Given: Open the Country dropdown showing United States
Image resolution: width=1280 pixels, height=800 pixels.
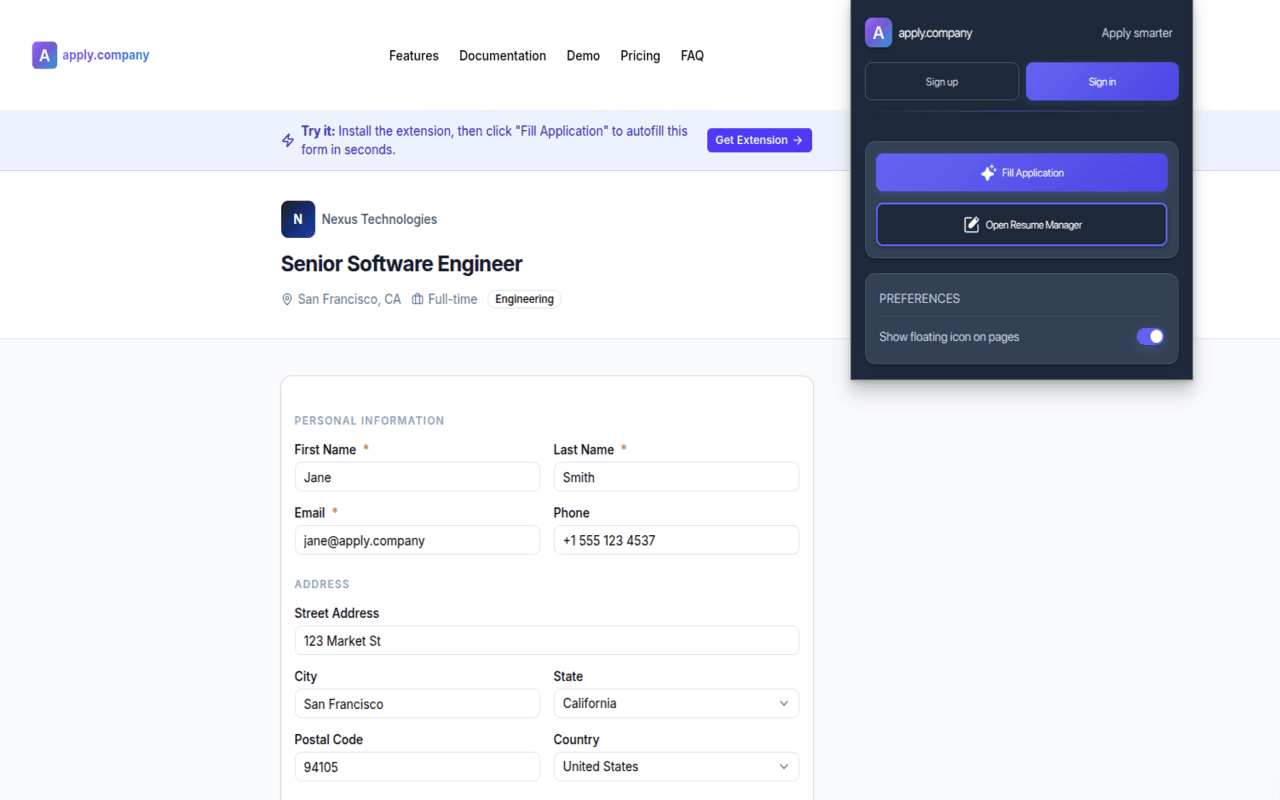Looking at the screenshot, I should click(676, 766).
